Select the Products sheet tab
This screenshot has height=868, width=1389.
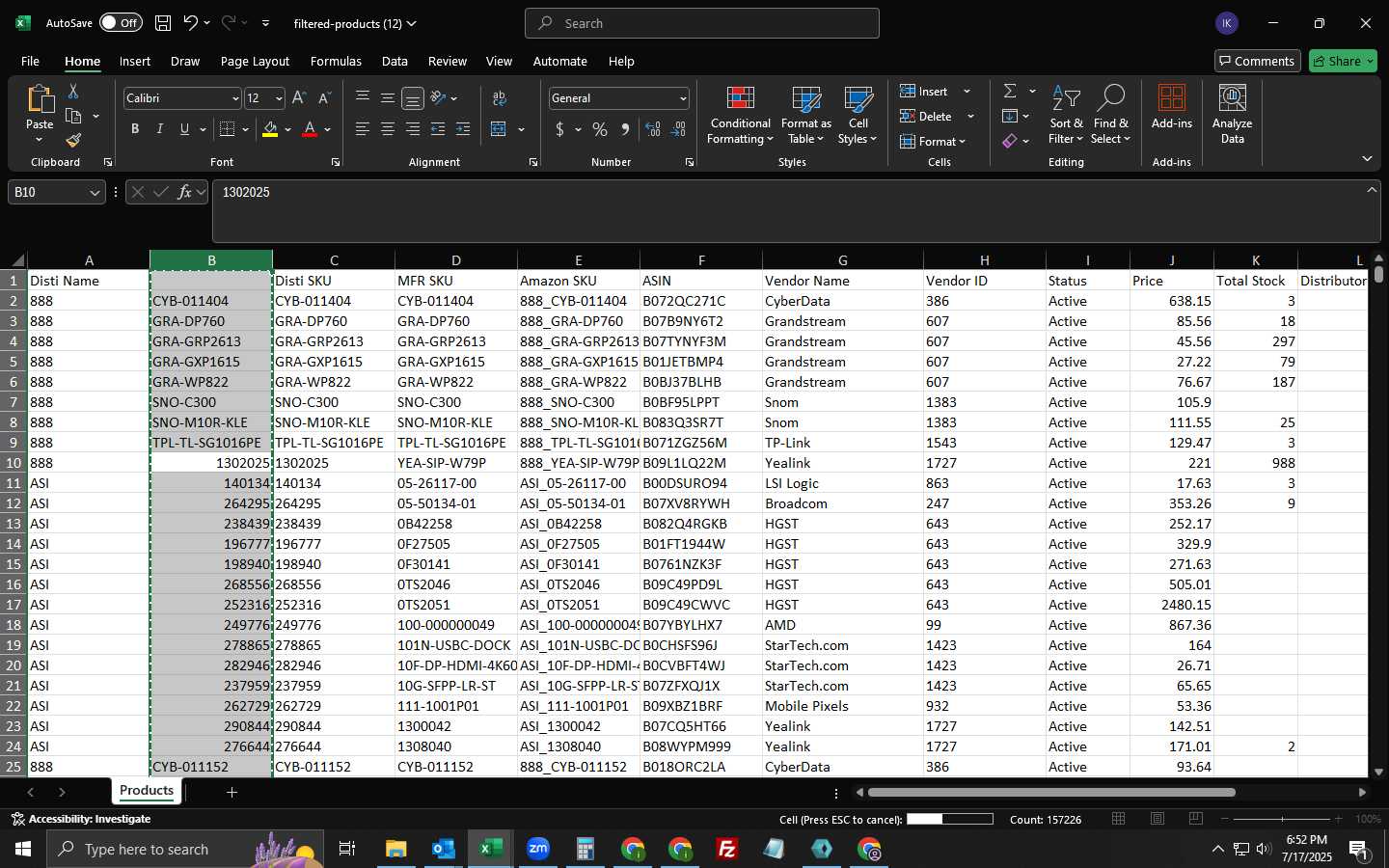tap(147, 790)
